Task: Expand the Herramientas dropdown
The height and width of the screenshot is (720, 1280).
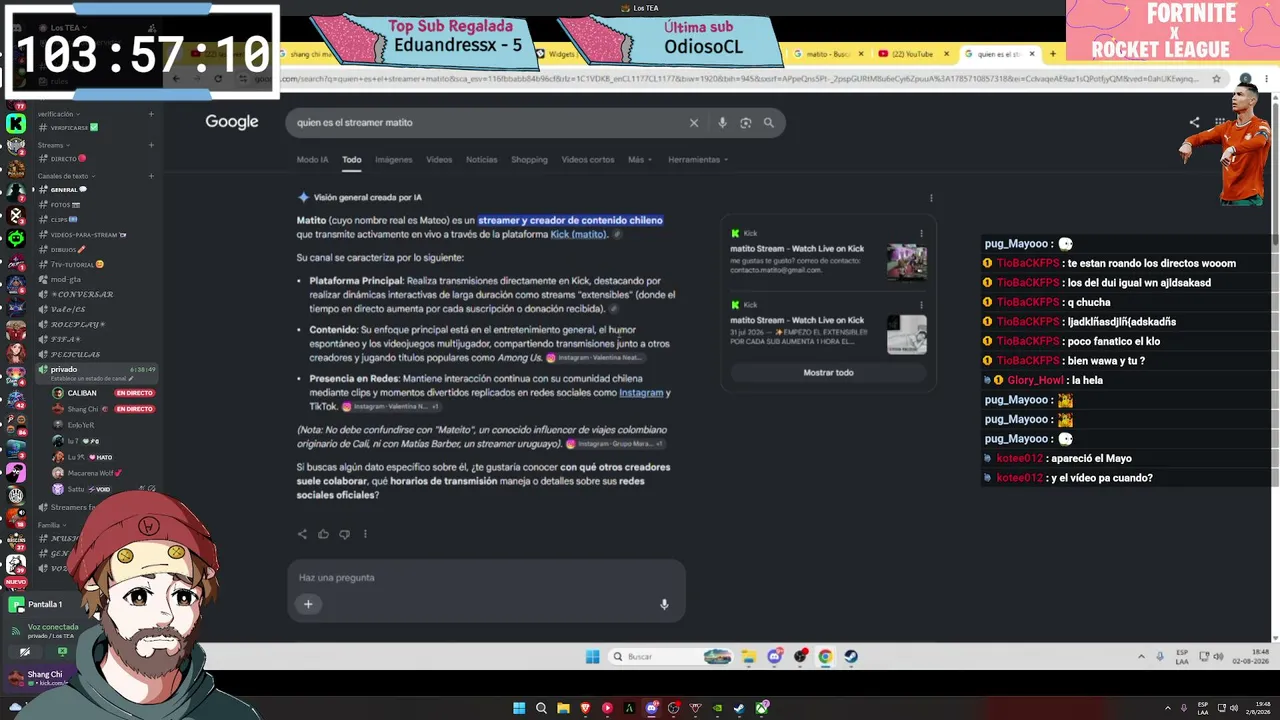Action: point(698,160)
